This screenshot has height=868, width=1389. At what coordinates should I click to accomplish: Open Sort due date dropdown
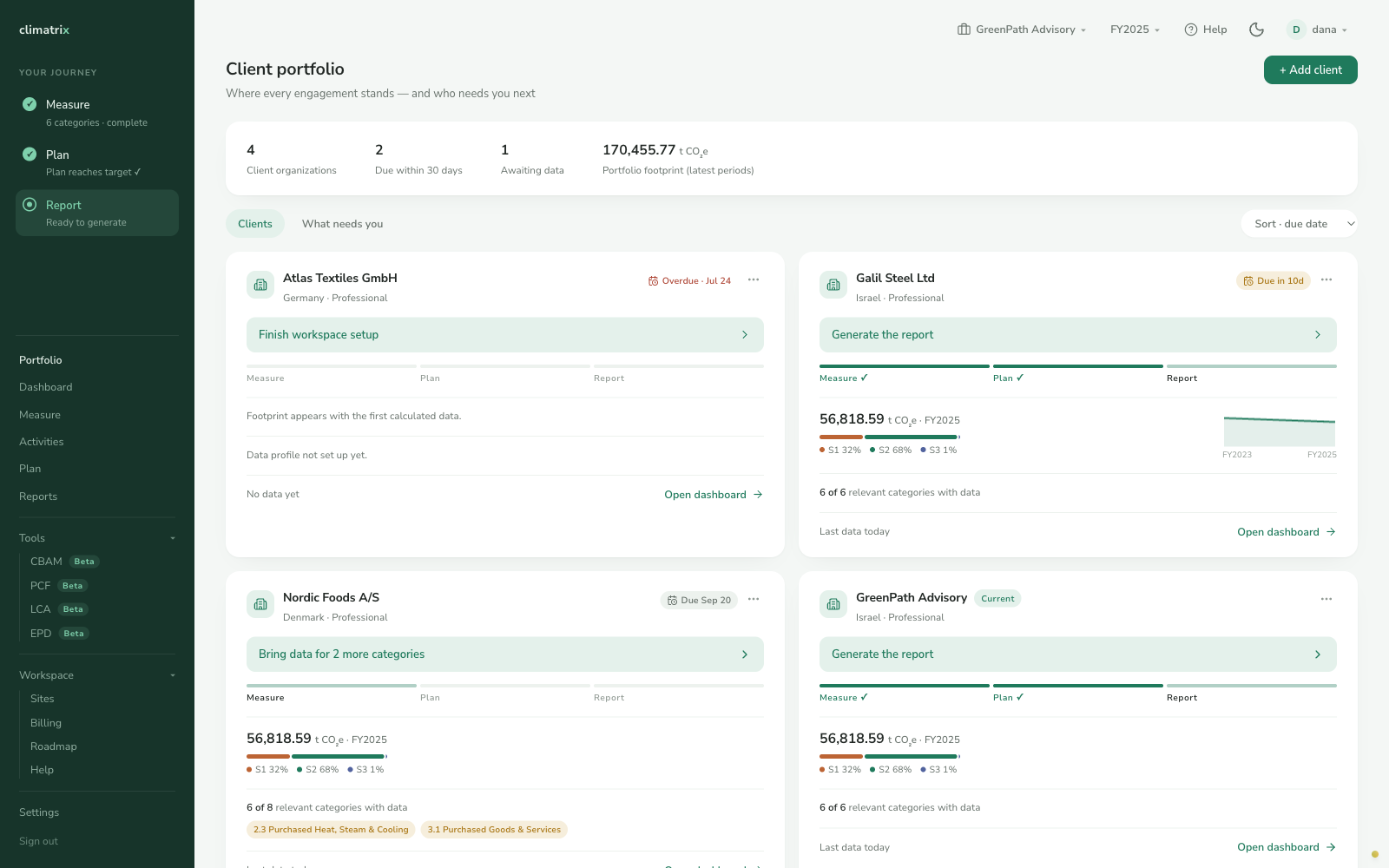tap(1300, 224)
